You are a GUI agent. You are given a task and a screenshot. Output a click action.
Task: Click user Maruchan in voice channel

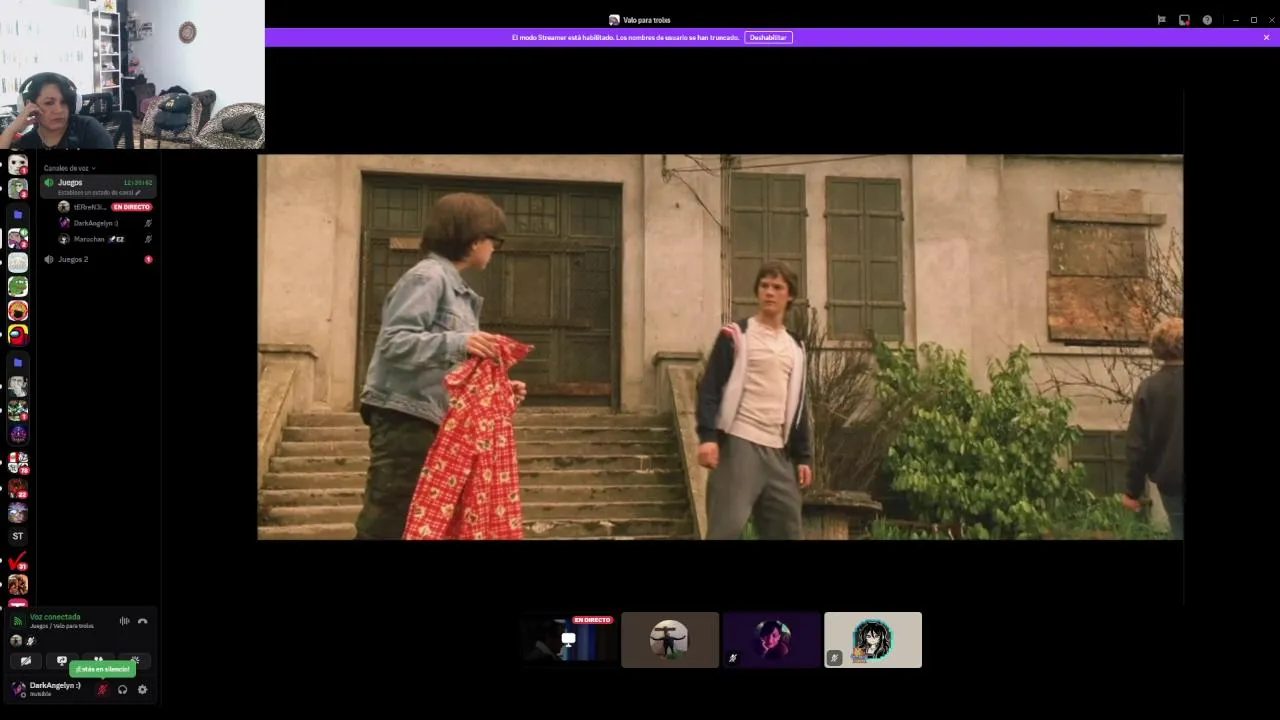point(105,239)
